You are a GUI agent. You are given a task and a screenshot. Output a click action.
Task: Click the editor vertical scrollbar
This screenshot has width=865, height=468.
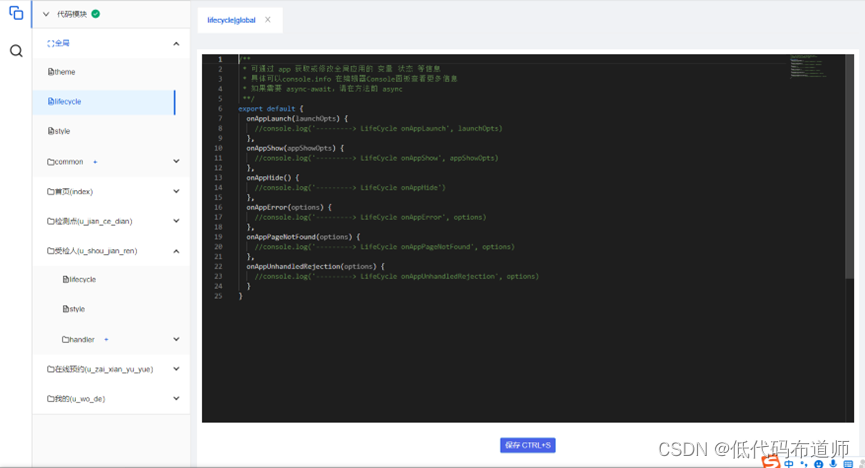[849, 166]
